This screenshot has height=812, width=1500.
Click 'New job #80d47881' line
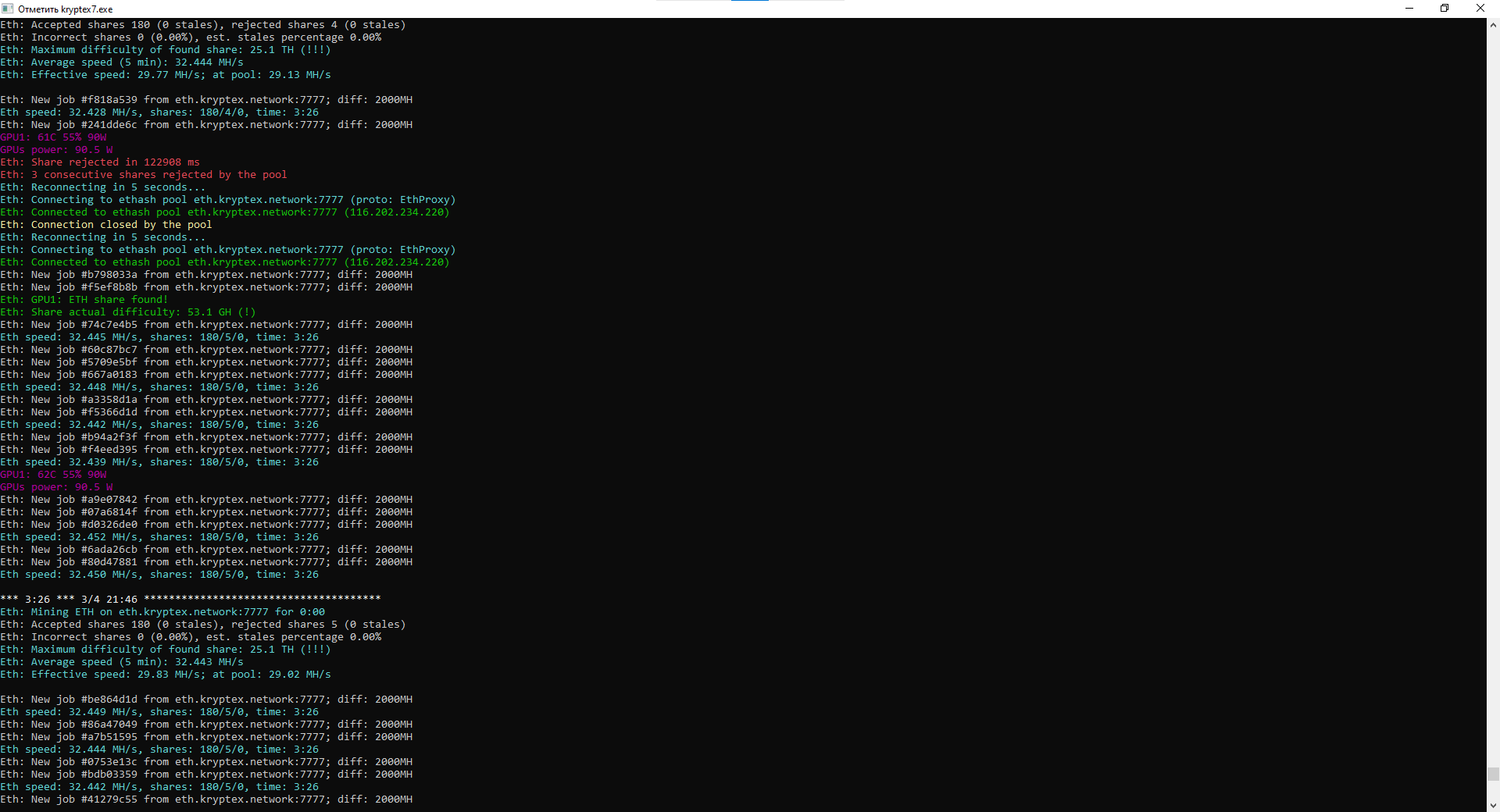click(x=206, y=562)
